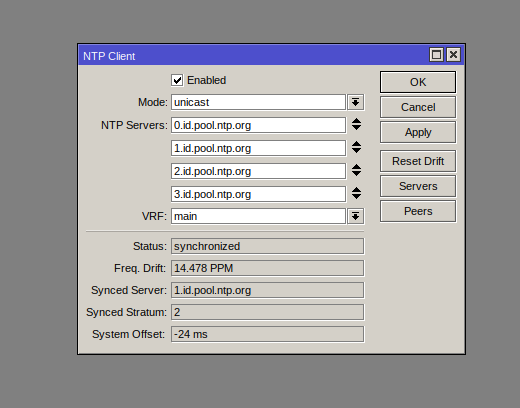Open the Servers list
The height and width of the screenshot is (408, 520).
[x=418, y=186]
